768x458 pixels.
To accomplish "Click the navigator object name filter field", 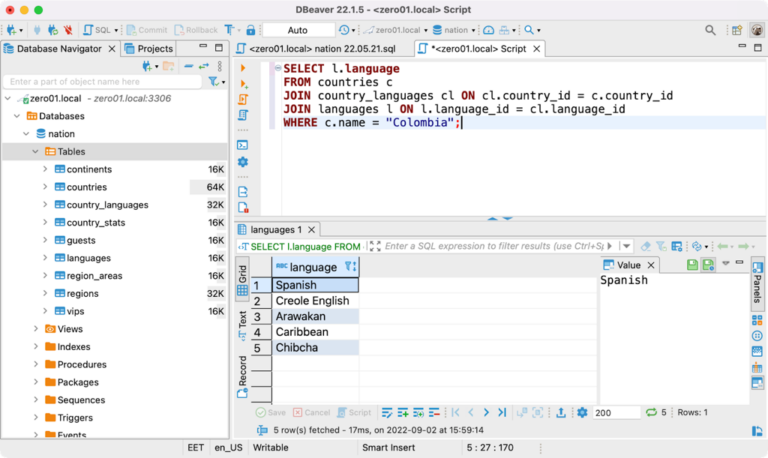I will (100, 82).
